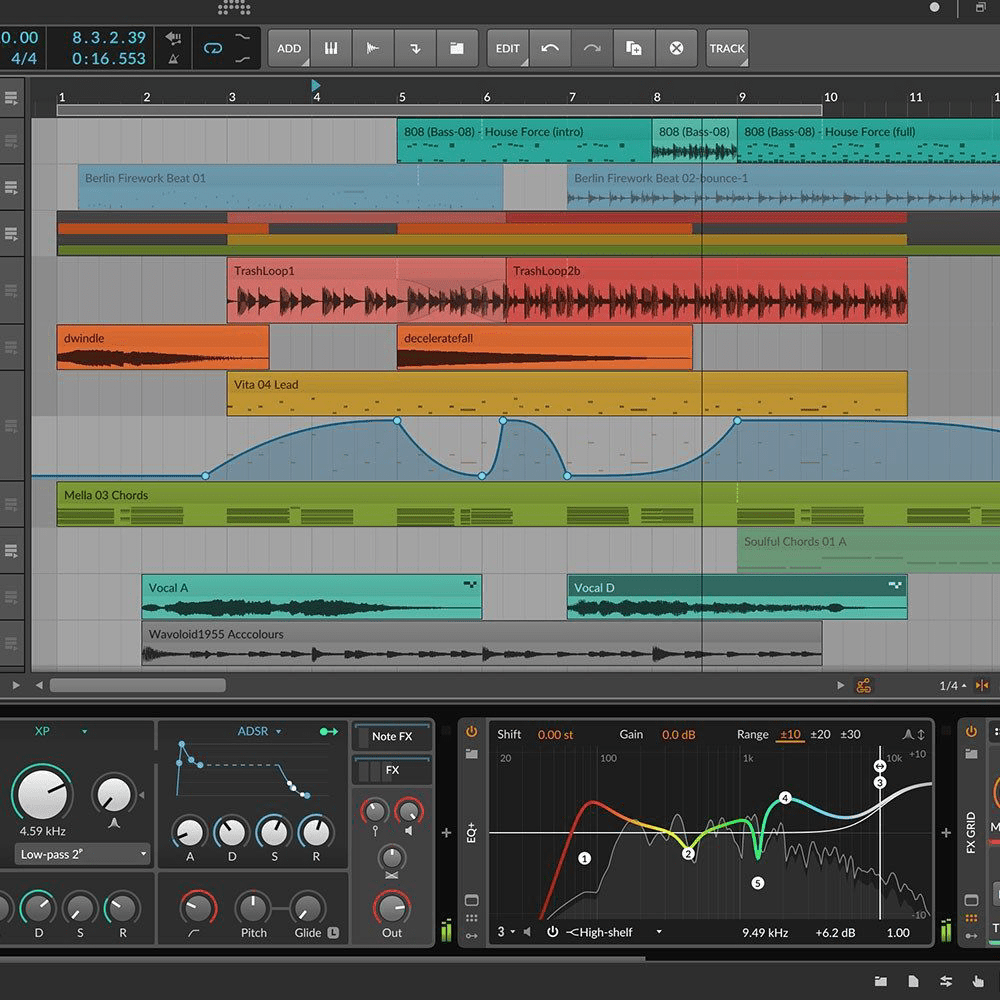Viewport: 1000px width, 1000px height.
Task: Click the folder icon in the toolbar
Action: tap(458, 48)
